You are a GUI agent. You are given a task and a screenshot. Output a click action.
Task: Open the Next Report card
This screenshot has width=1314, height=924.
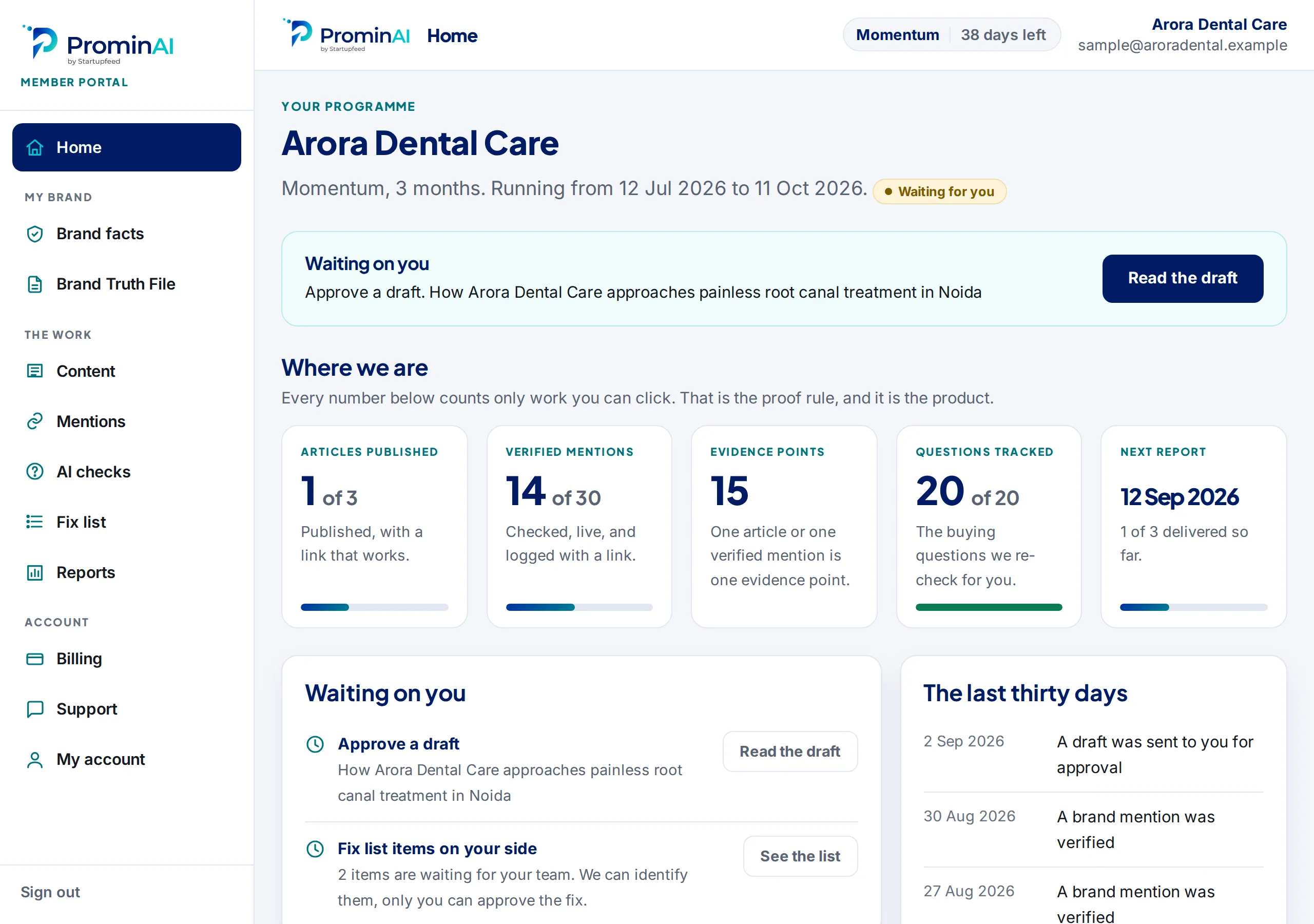point(1193,526)
